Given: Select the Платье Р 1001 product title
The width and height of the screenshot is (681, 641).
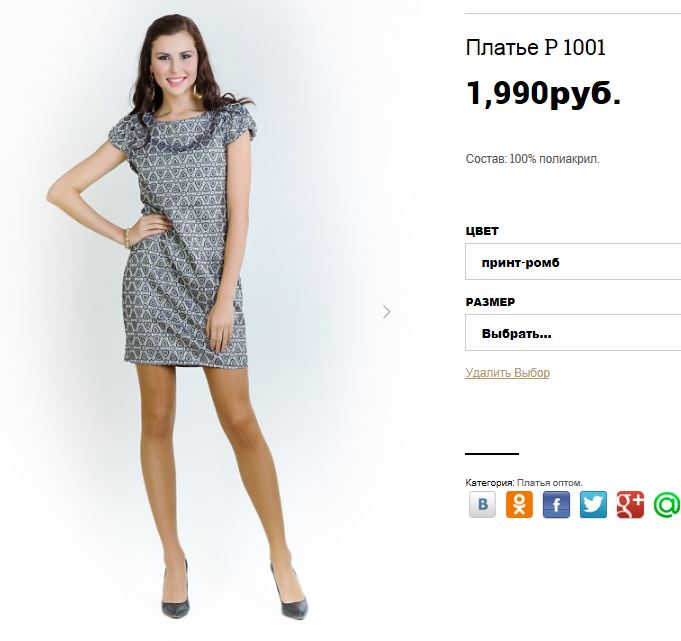Looking at the screenshot, I should tap(536, 47).
